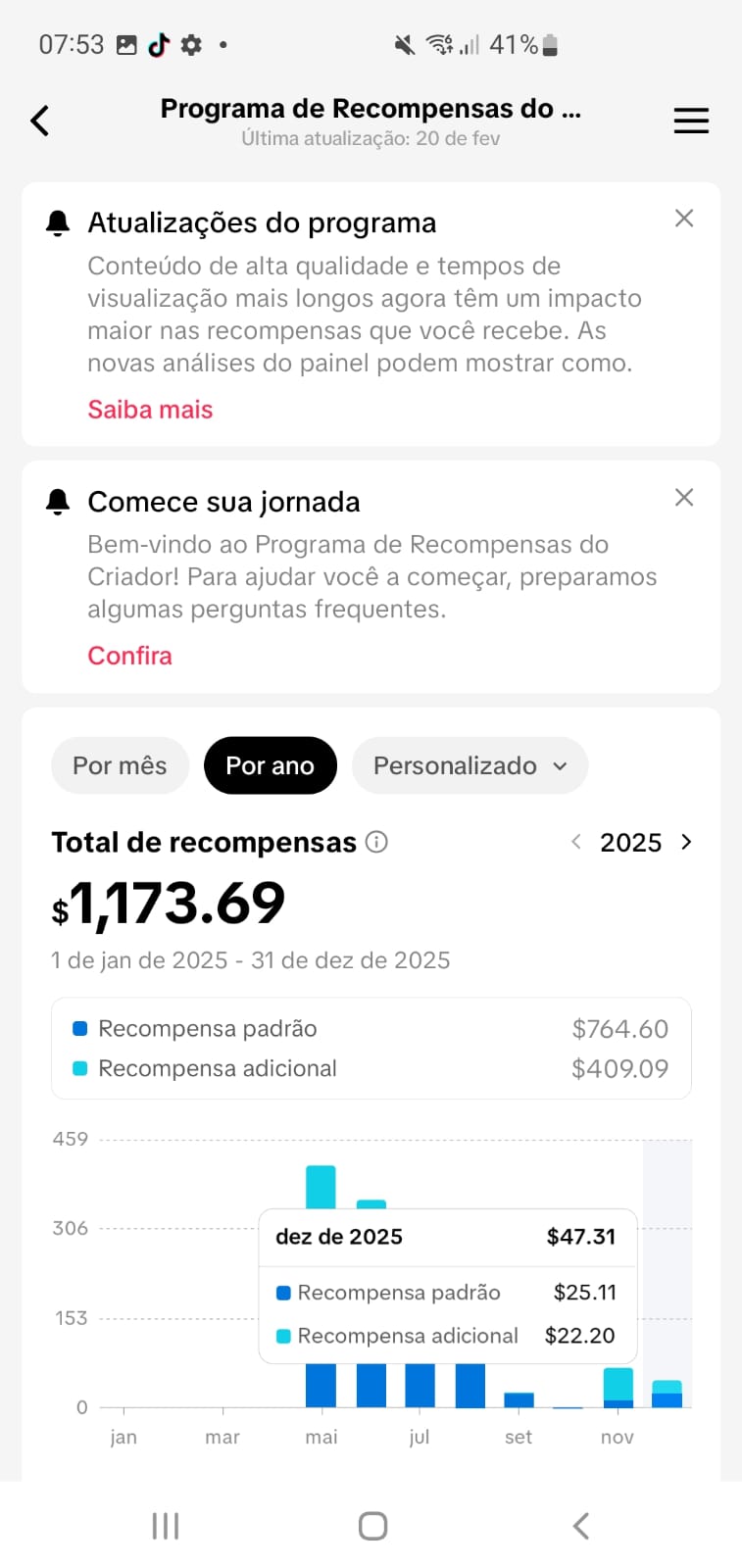Image resolution: width=742 pixels, height=1568 pixels.
Task: Go to next year after 2025
Action: point(686,842)
